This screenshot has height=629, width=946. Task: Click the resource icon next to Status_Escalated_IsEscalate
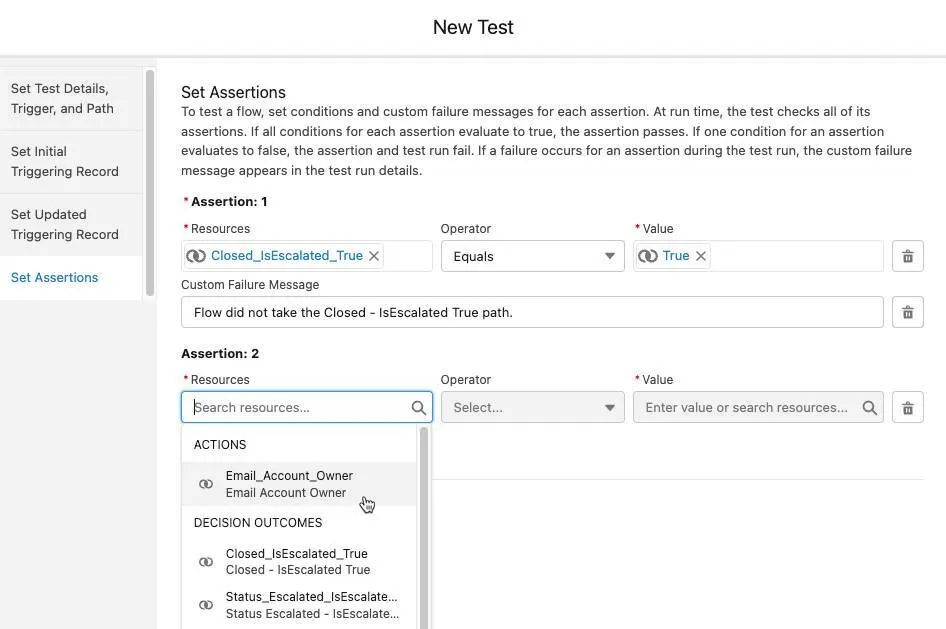tap(205, 604)
